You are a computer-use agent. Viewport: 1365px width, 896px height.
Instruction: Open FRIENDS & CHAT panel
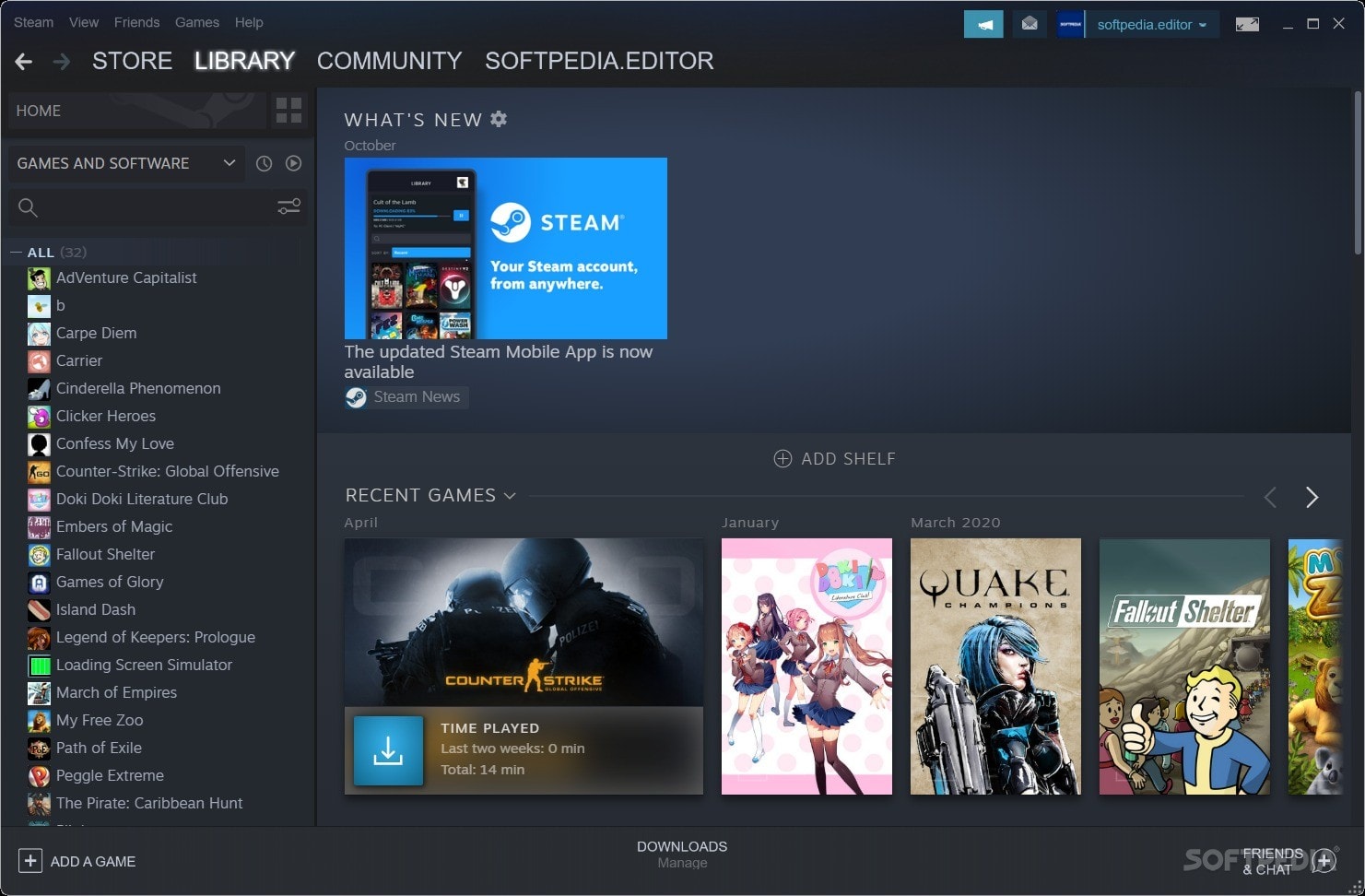point(1273,862)
